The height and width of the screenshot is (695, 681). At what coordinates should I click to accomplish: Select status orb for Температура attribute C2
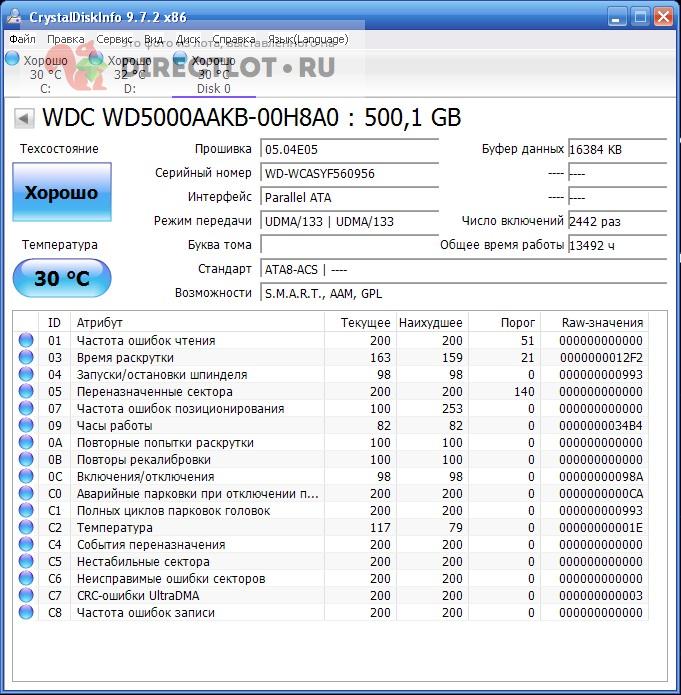click(26, 527)
